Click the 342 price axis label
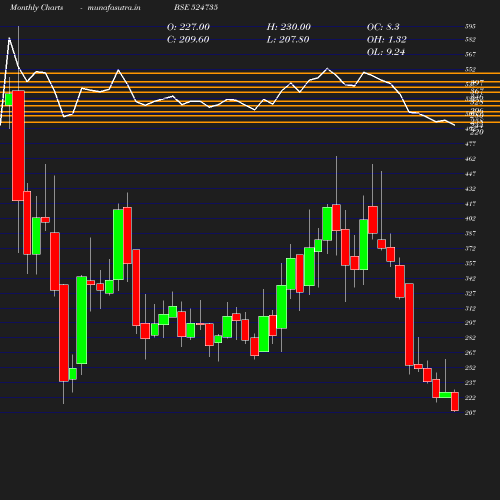The width and height of the screenshot is (500, 500). [x=470, y=279]
